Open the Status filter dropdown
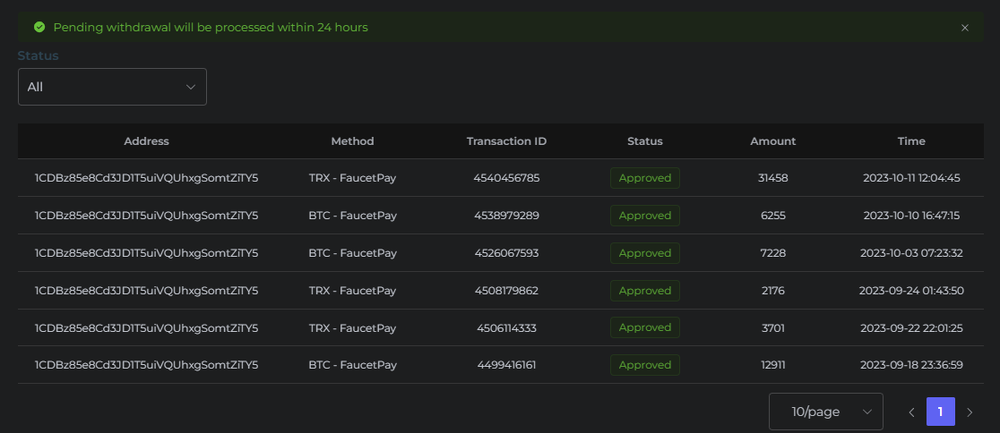This screenshot has width=1000, height=433. (112, 87)
